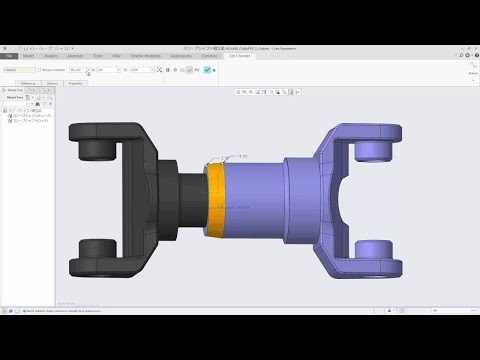This screenshot has width=480, height=360.
Task: Click the binoculars find icon in model tree
Action: [x=37, y=104]
